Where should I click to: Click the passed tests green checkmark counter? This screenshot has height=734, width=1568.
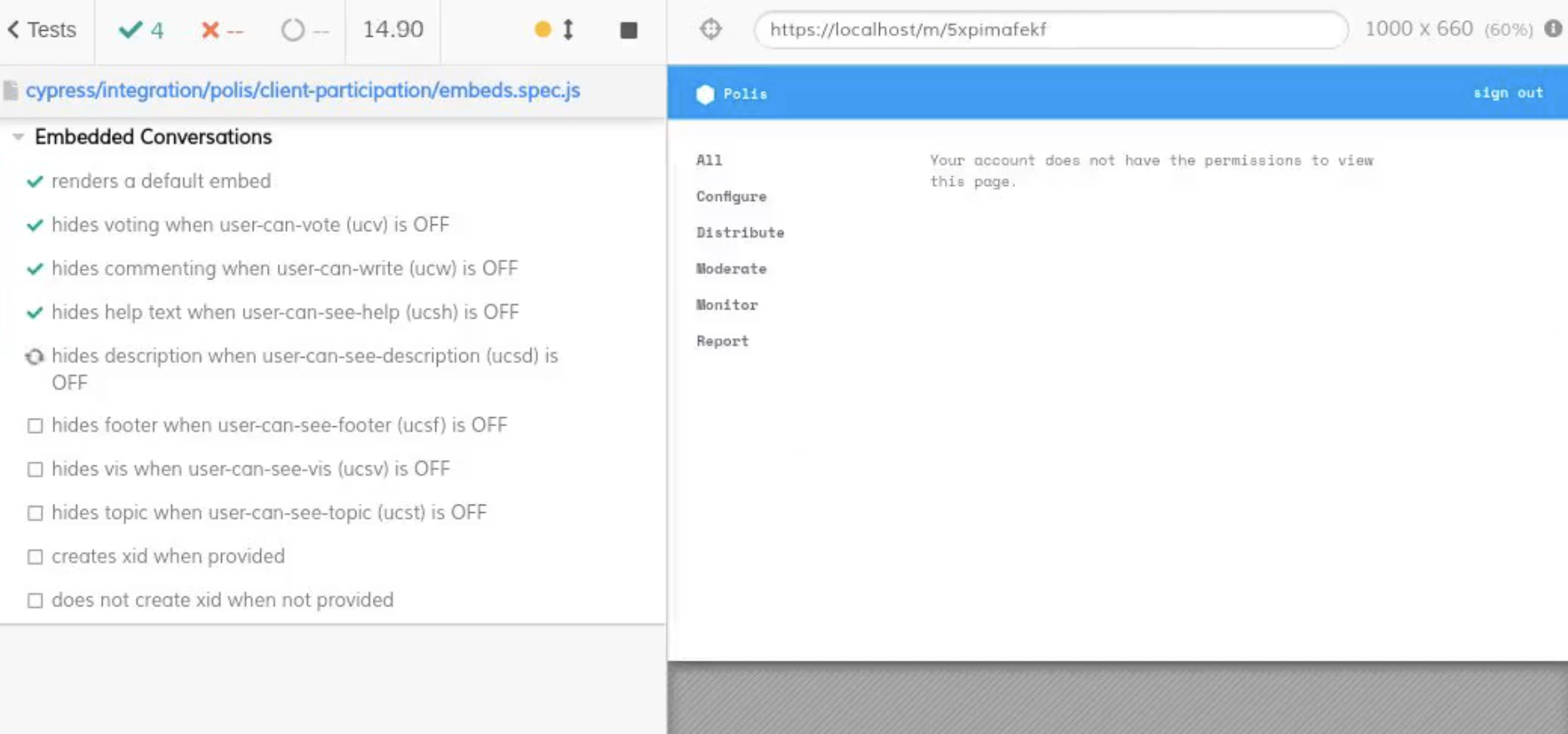[142, 30]
